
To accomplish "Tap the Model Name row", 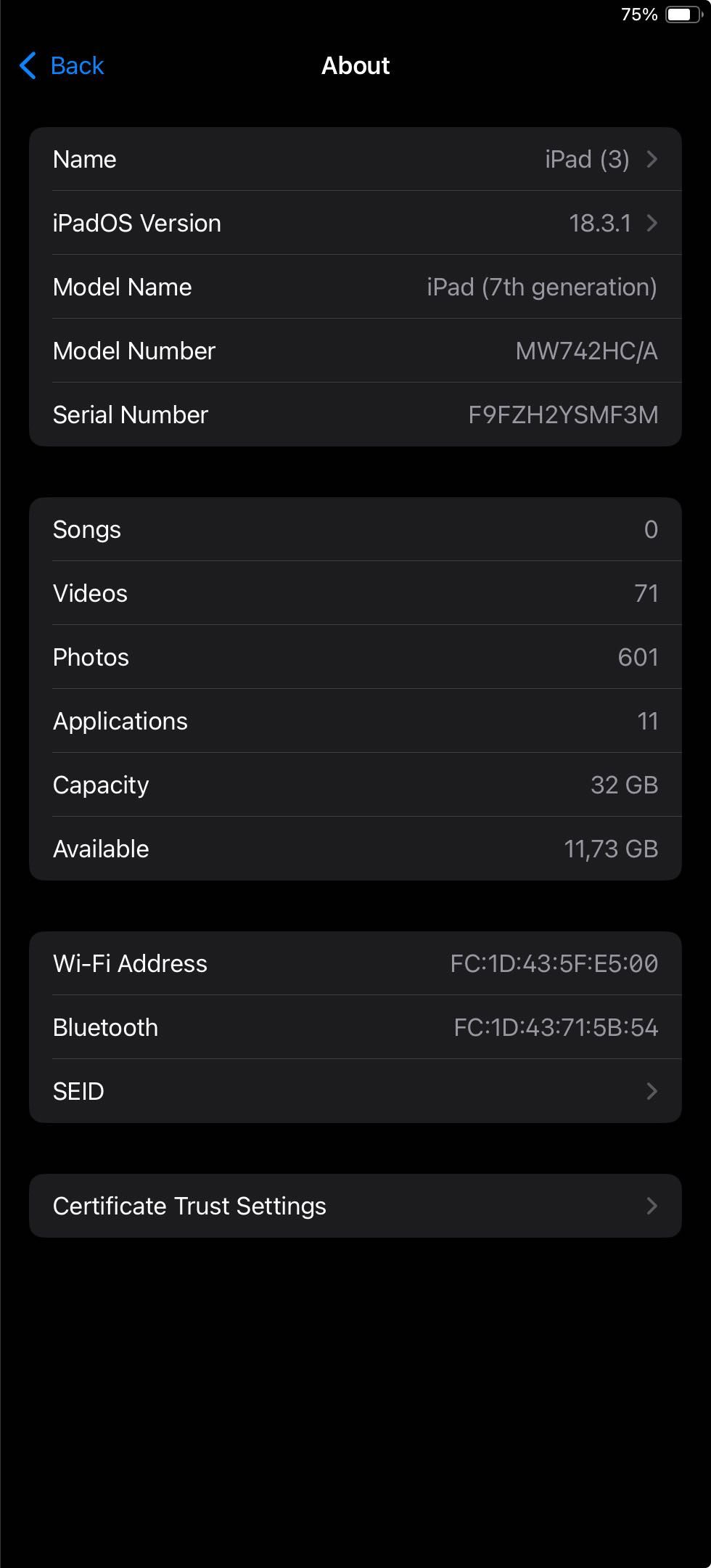I will click(x=355, y=287).
